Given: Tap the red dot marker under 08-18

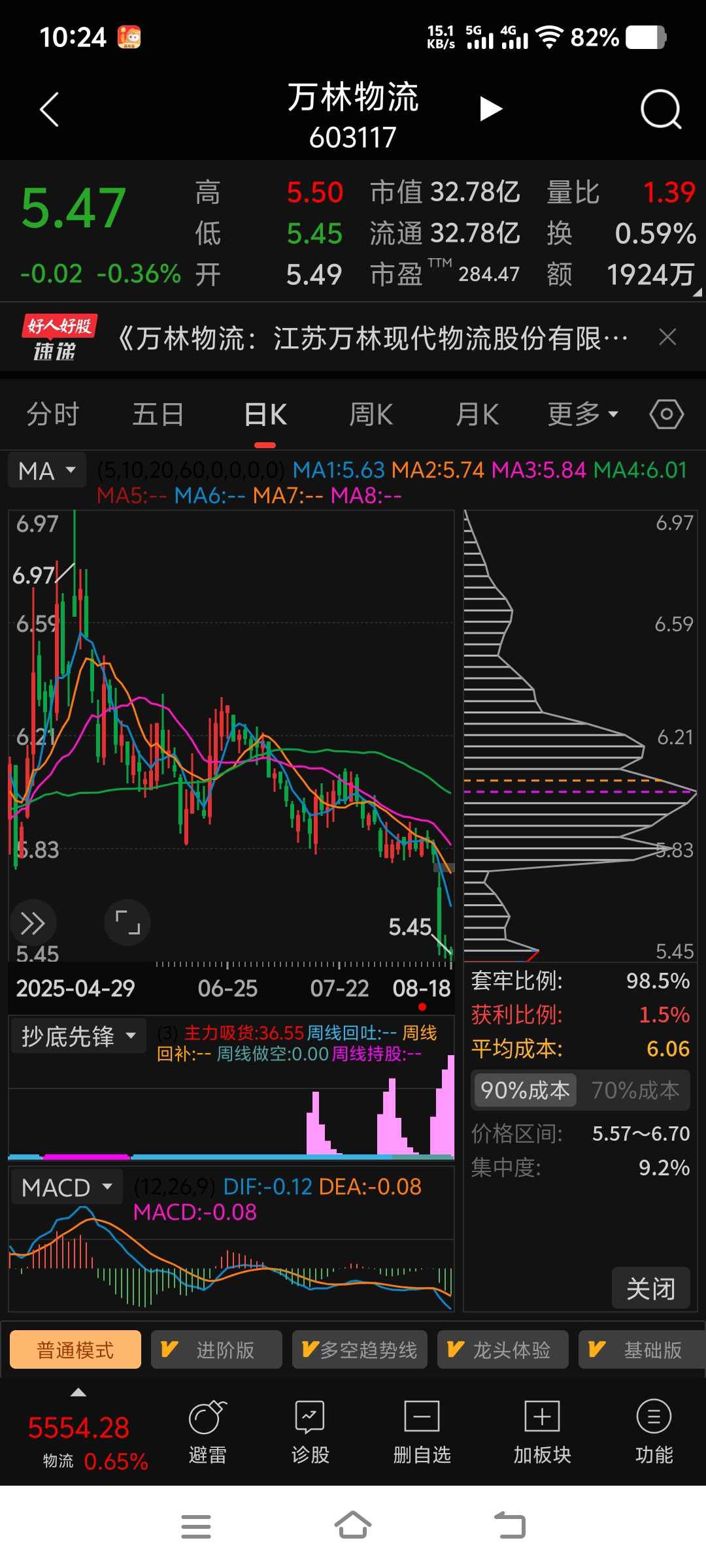Looking at the screenshot, I should pos(422,1007).
